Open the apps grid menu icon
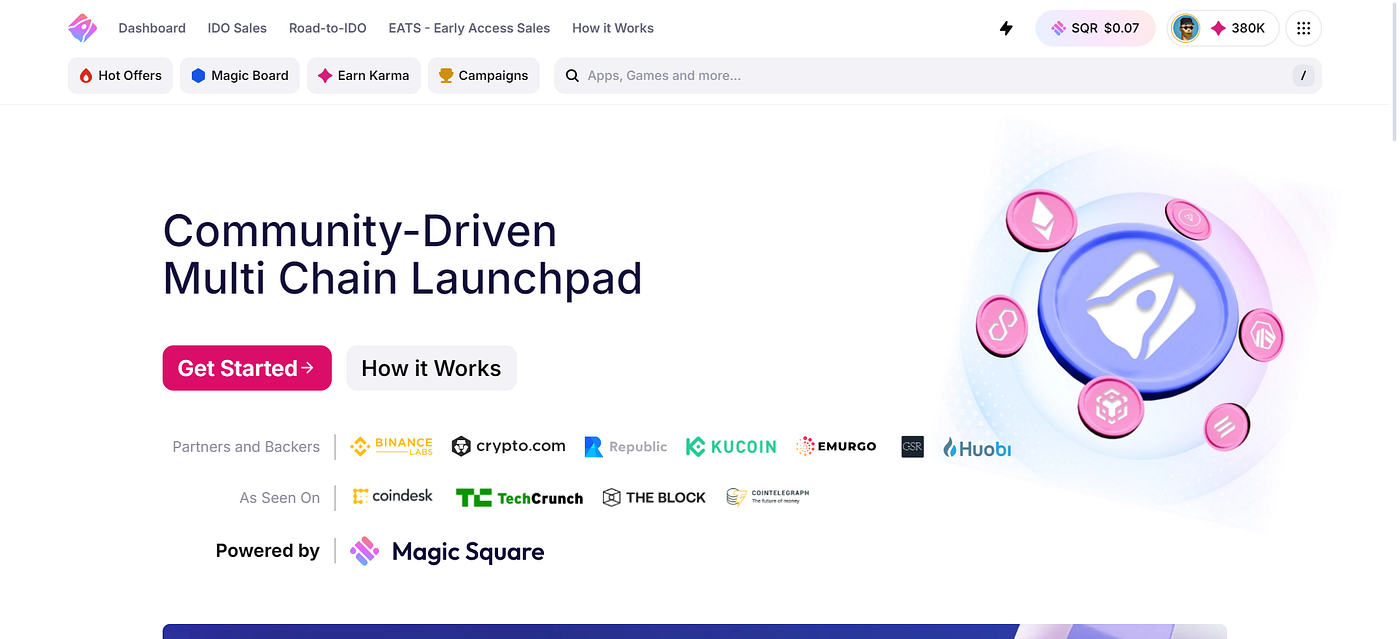Image resolution: width=1400 pixels, height=639 pixels. (x=1303, y=28)
